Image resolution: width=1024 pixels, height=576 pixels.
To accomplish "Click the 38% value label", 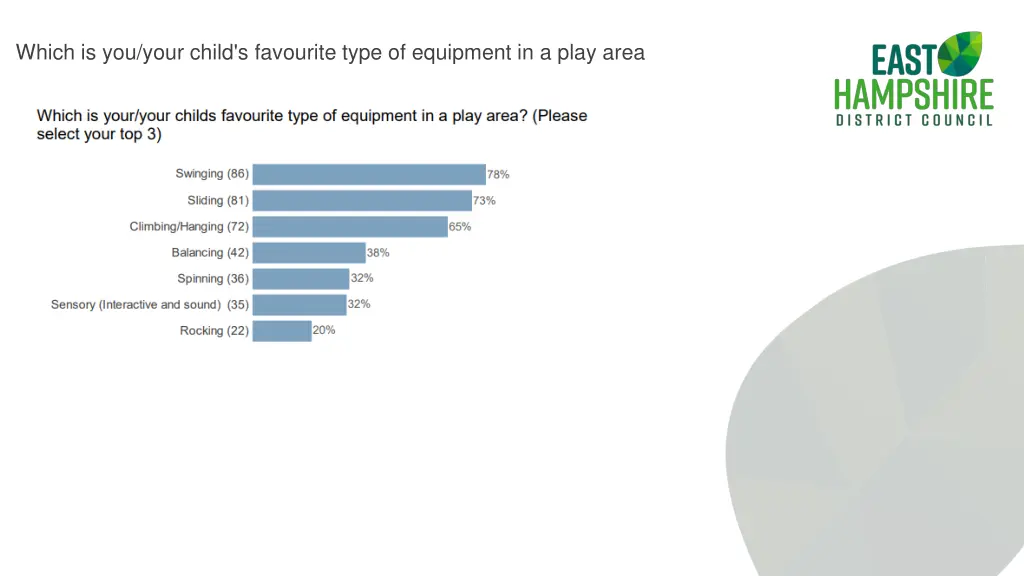I will coord(378,252).
